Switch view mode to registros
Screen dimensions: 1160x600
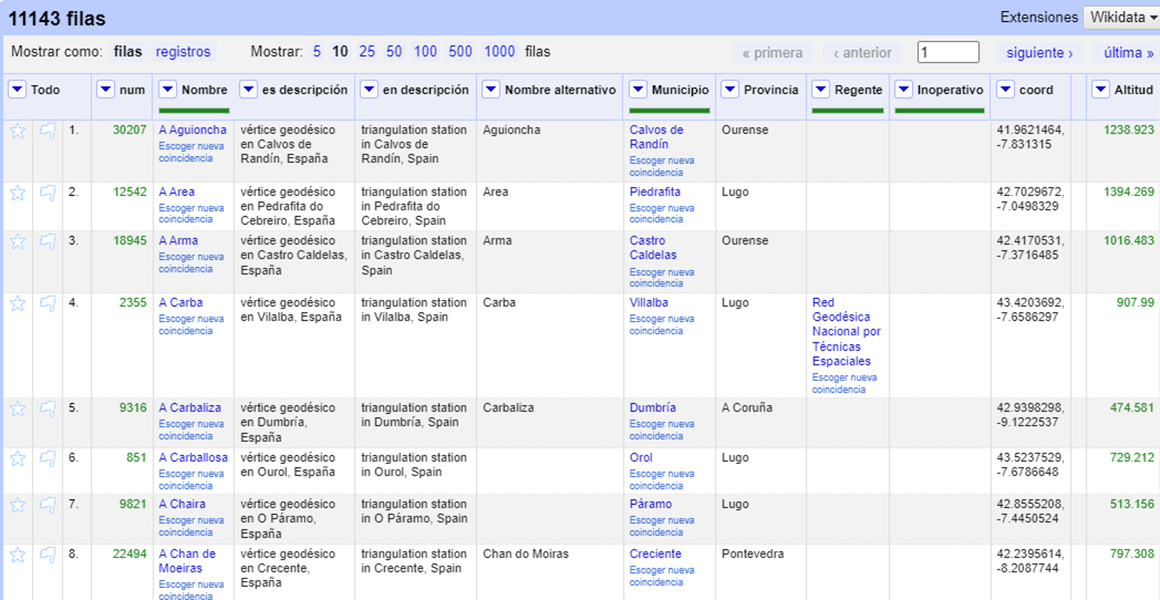point(183,52)
